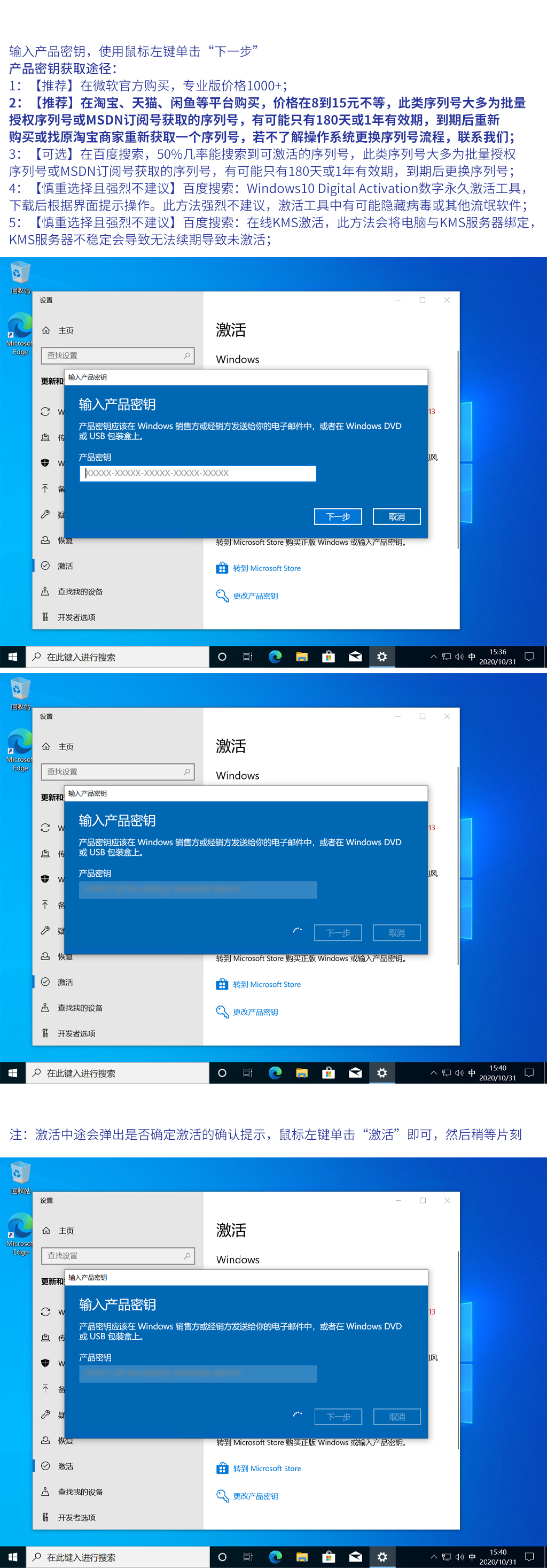This screenshot has width=547, height=1568.
Task: Click the Start button on the 15:36 taskbar
Action: point(13,657)
